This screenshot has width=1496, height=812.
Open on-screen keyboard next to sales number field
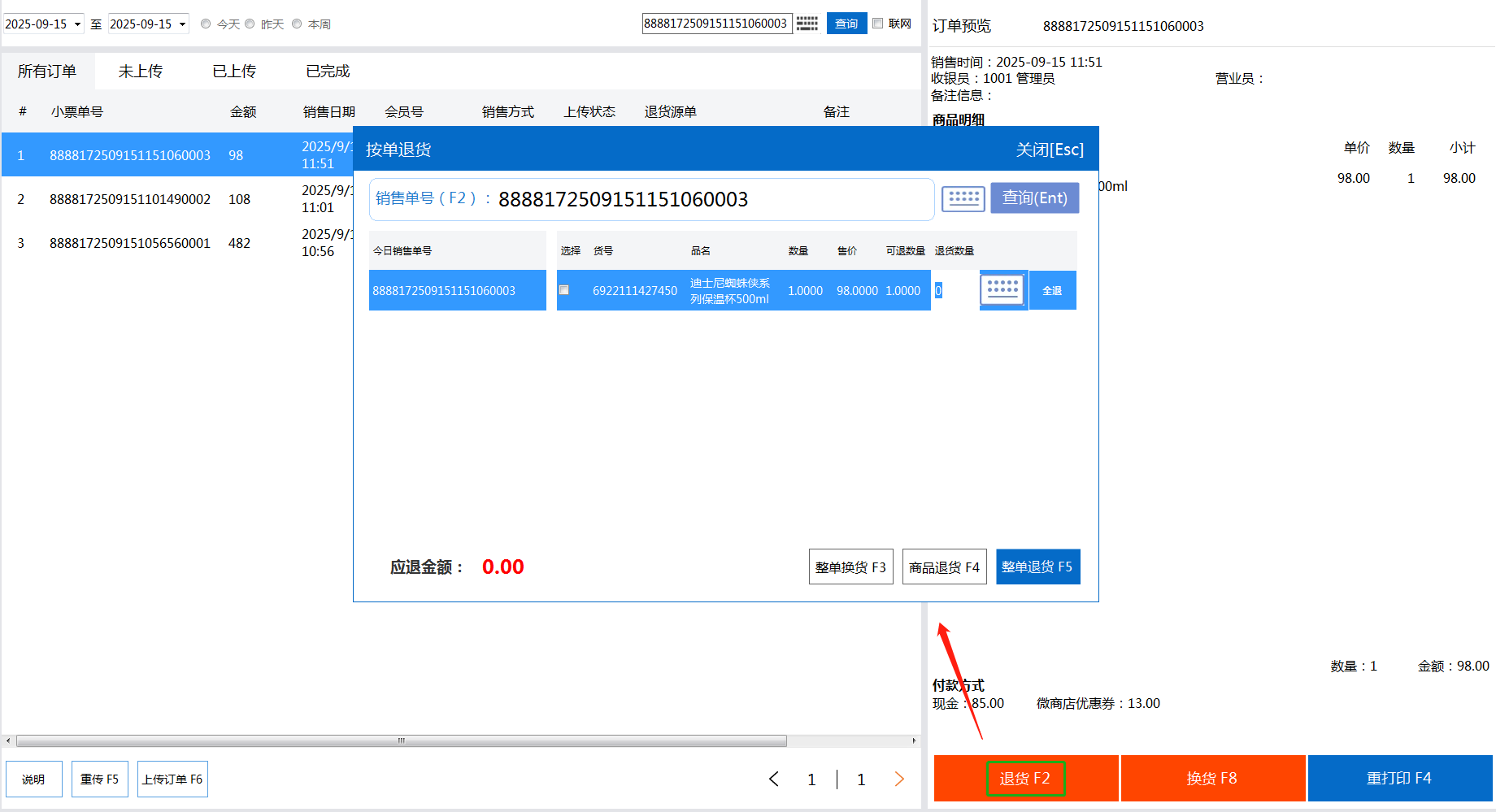[963, 198]
